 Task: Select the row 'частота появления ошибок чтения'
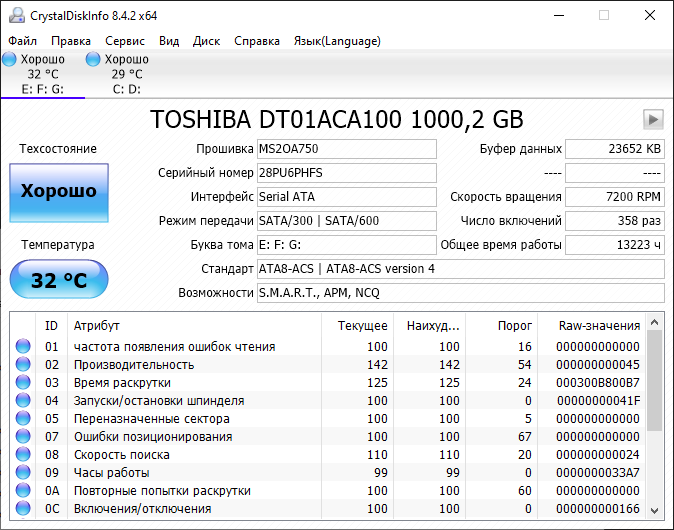tap(328, 346)
